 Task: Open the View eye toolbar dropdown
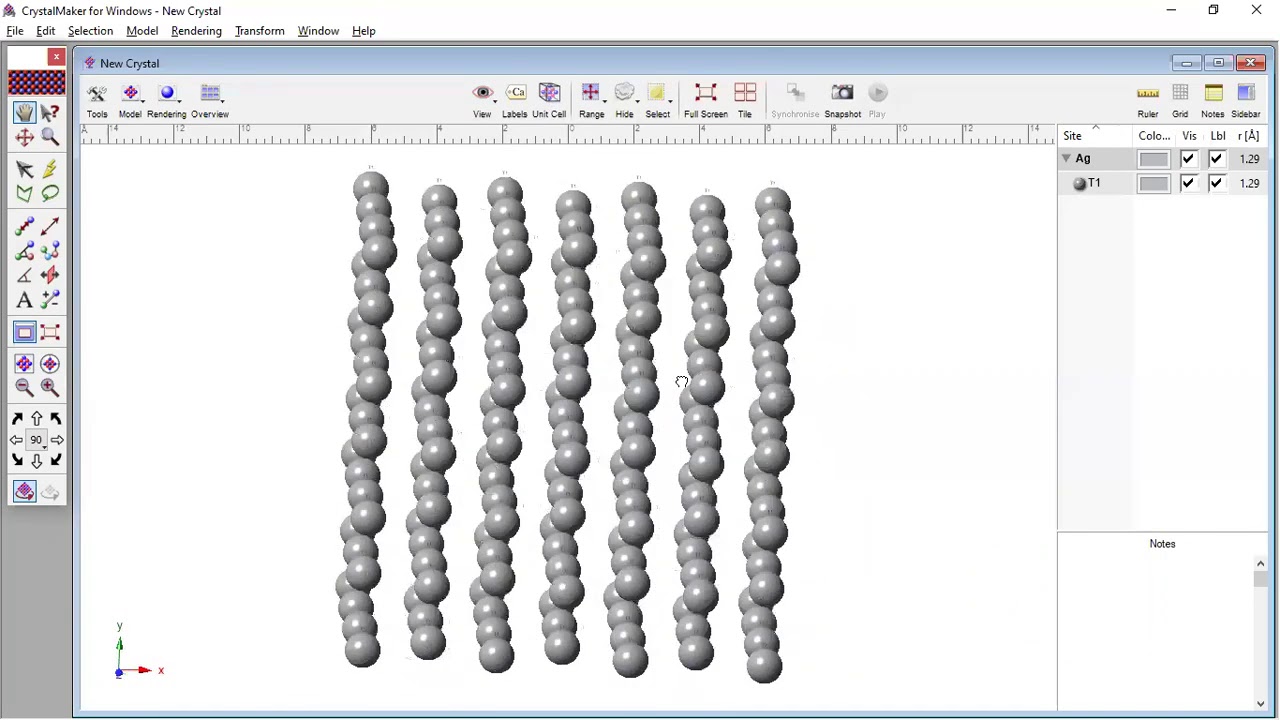pyautogui.click(x=482, y=101)
